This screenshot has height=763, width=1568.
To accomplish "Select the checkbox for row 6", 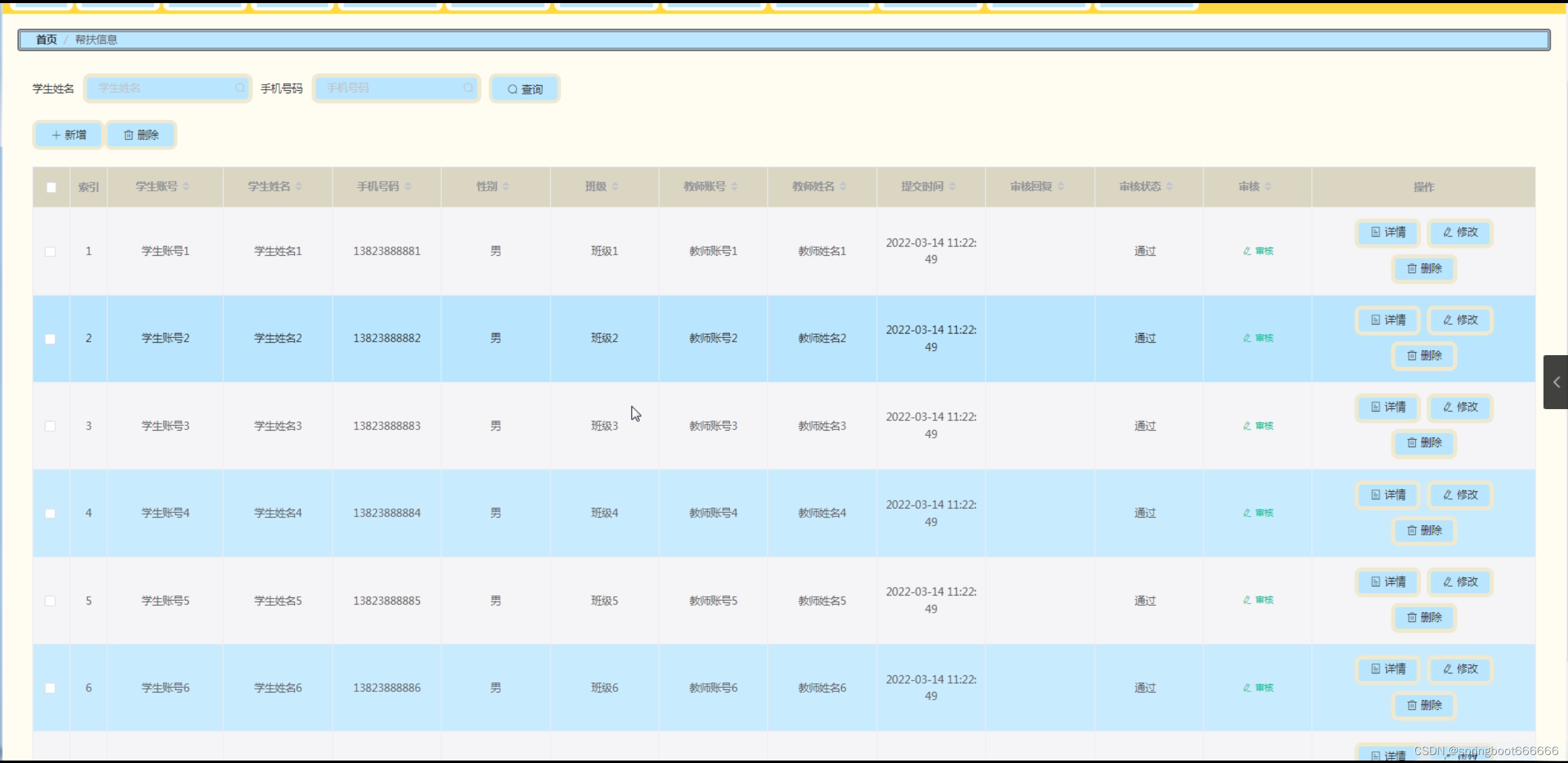I will coord(50,688).
